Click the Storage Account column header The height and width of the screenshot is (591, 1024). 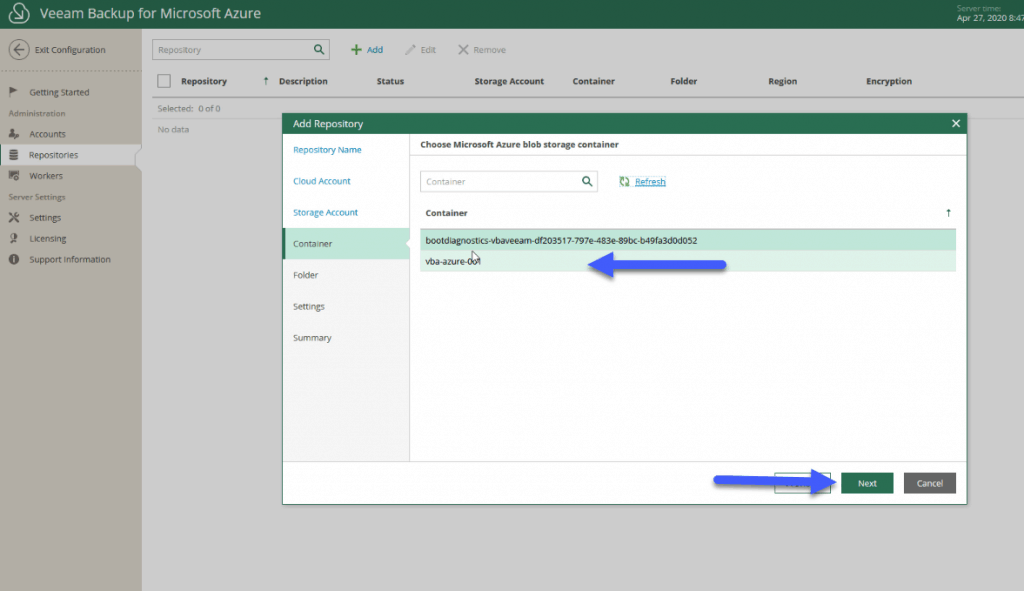coord(509,81)
